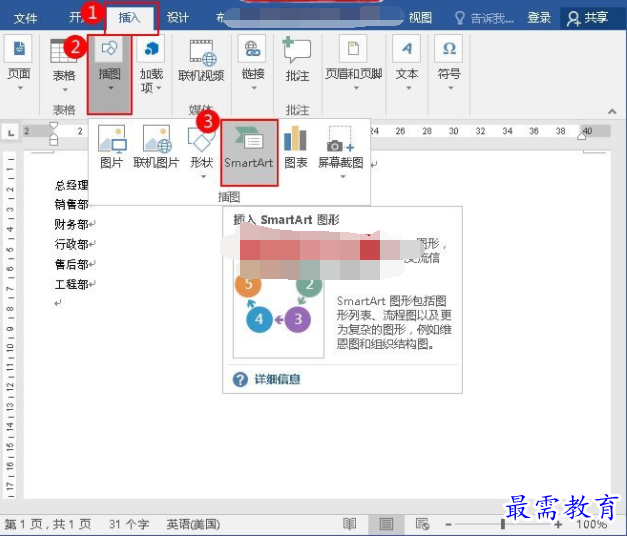Click the zoom slider handle
Image resolution: width=627 pixels, height=539 pixels.
click(503, 524)
